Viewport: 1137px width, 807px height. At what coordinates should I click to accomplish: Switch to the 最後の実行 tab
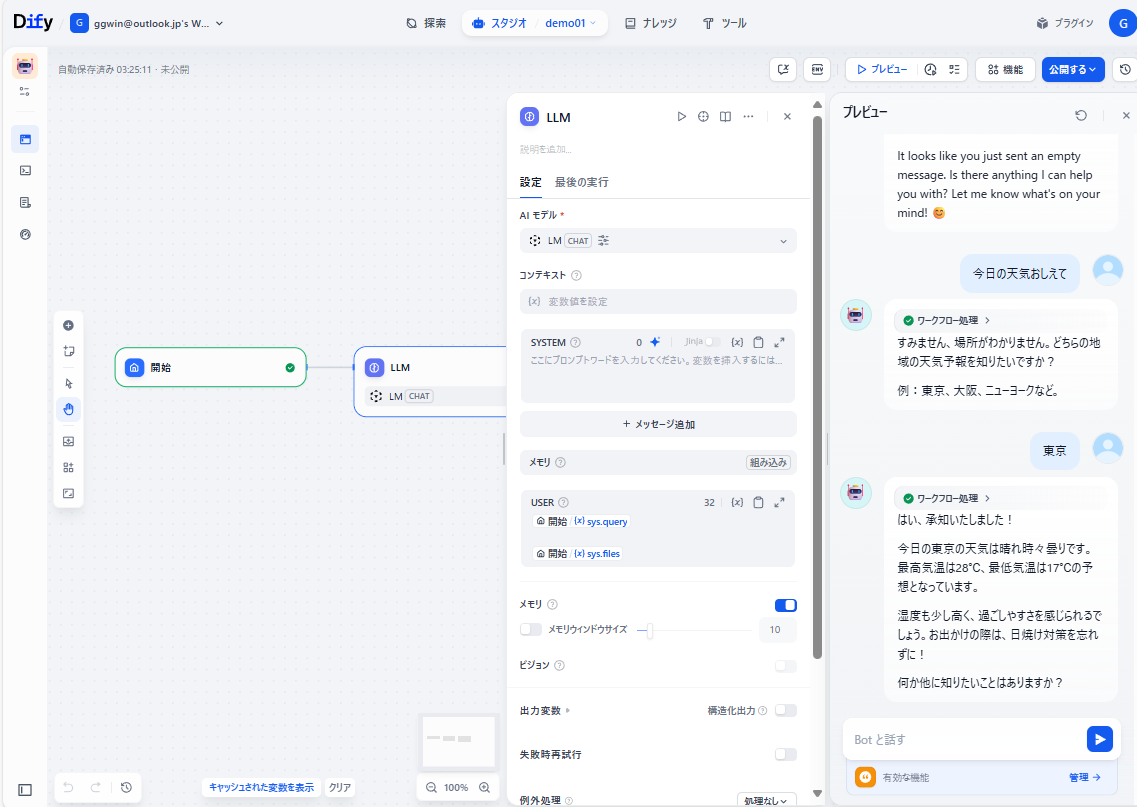(x=581, y=182)
